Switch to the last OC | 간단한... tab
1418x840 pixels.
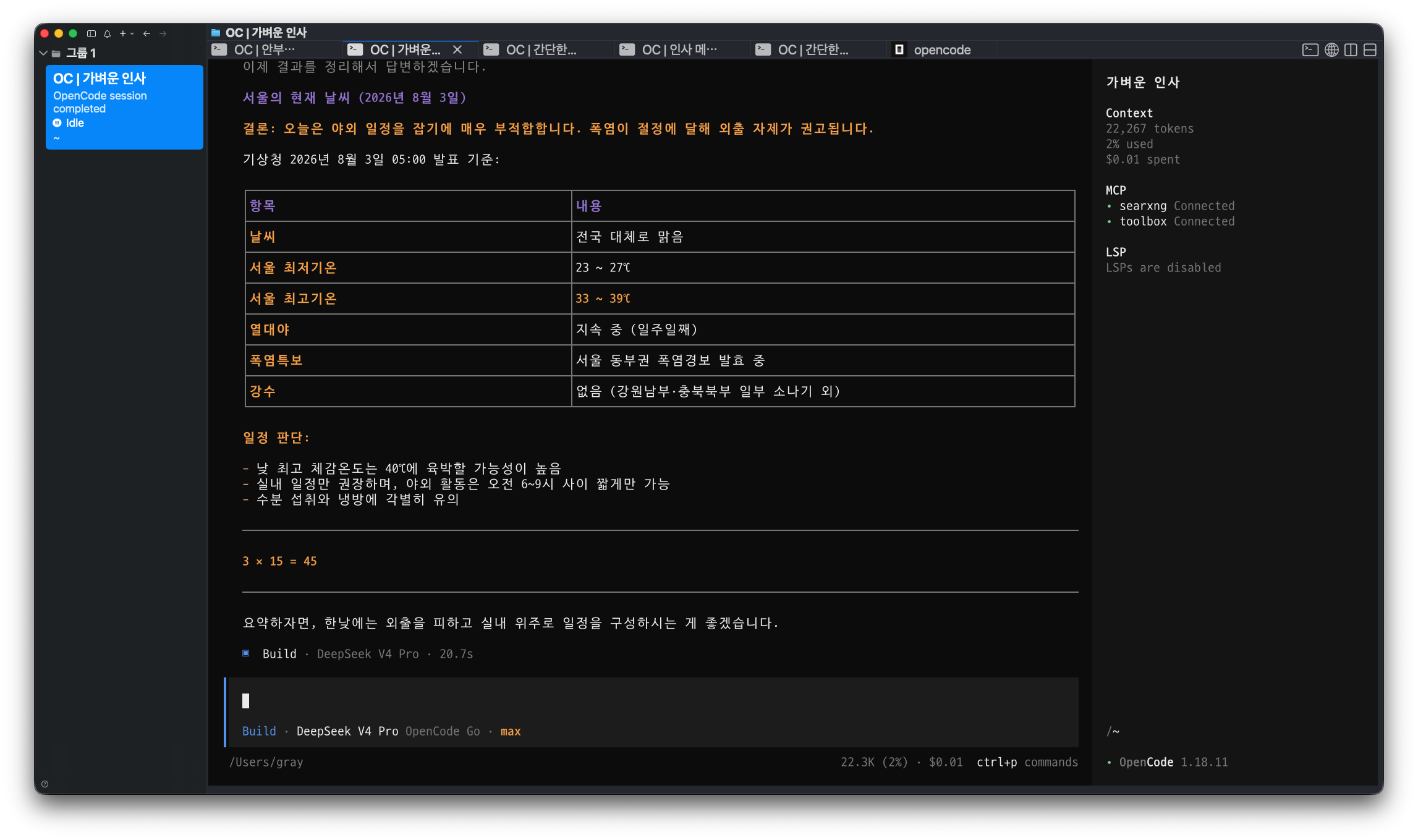(818, 49)
